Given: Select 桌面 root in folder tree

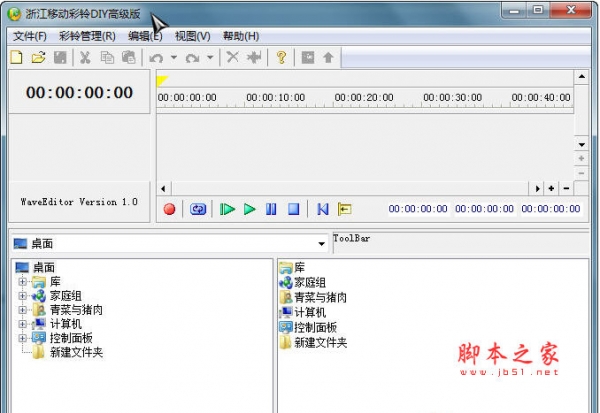Looking at the screenshot, I should point(44,267).
